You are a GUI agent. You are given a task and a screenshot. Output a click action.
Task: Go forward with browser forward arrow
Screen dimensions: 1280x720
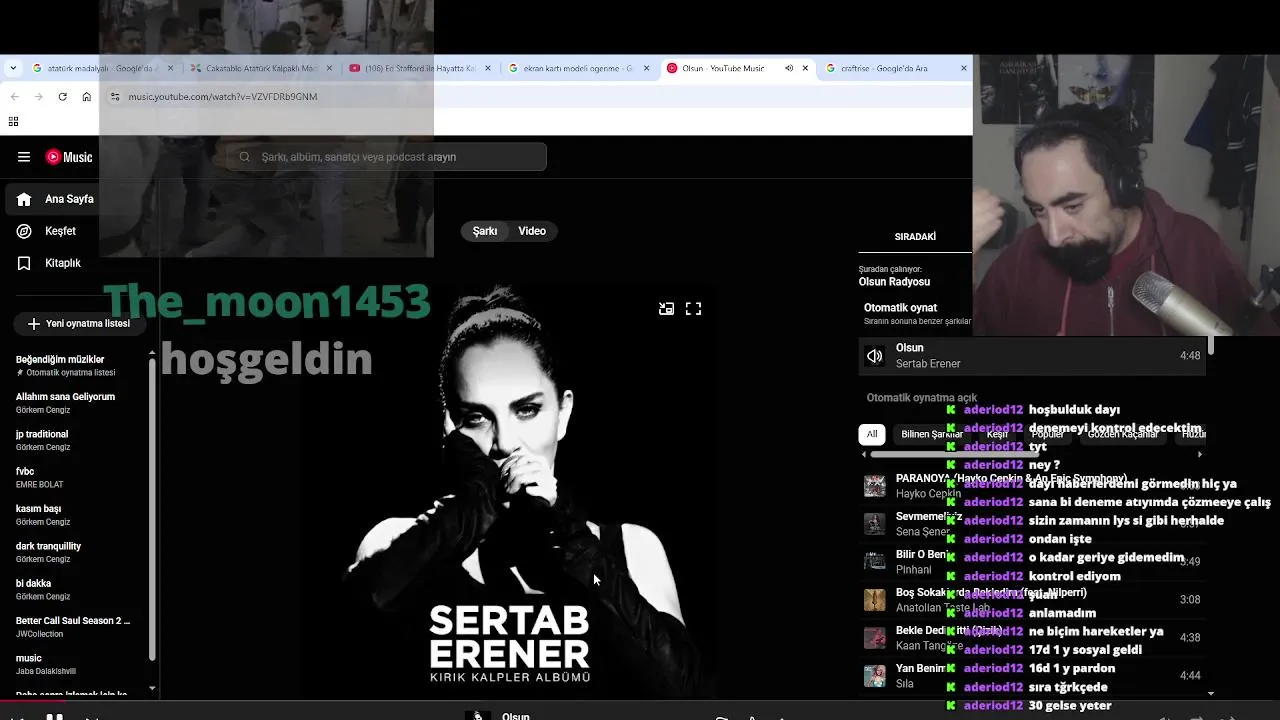point(38,97)
